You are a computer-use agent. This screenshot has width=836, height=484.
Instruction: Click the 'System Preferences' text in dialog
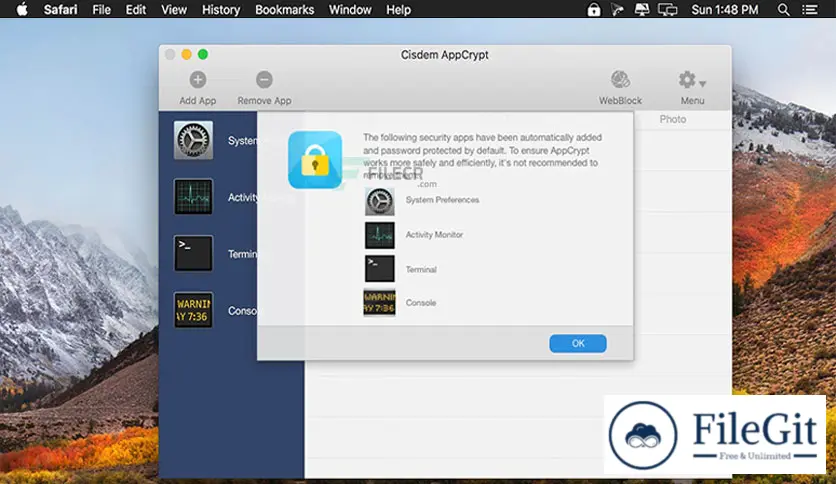(x=443, y=200)
